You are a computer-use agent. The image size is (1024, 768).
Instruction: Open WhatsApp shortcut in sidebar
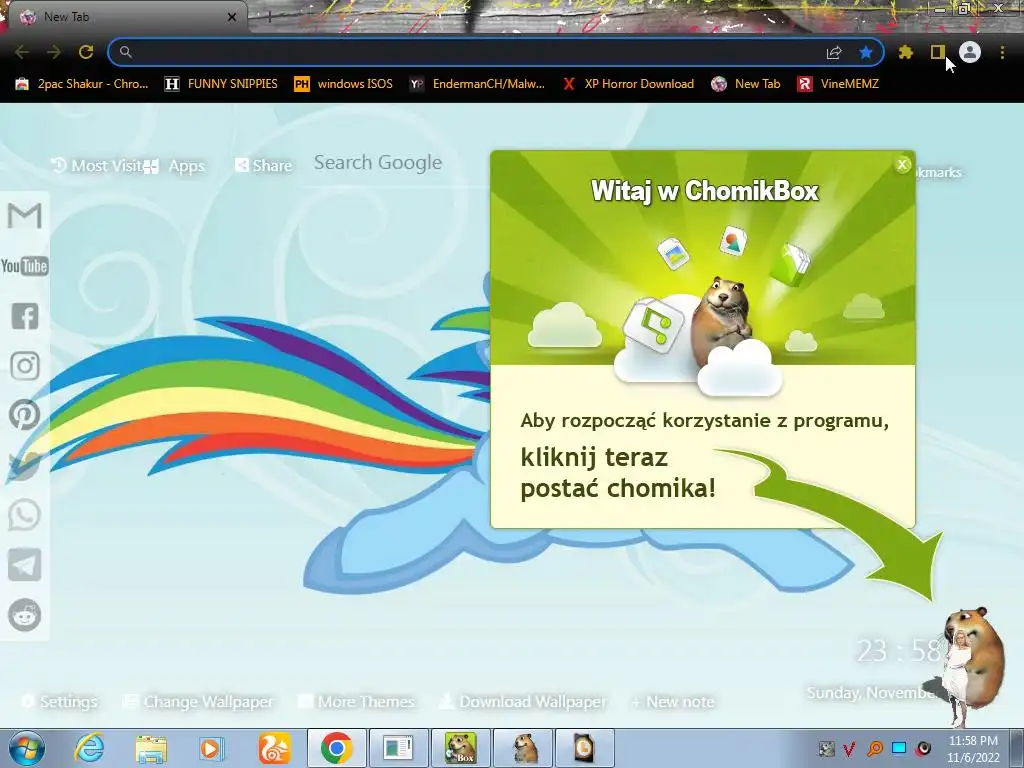[25, 515]
